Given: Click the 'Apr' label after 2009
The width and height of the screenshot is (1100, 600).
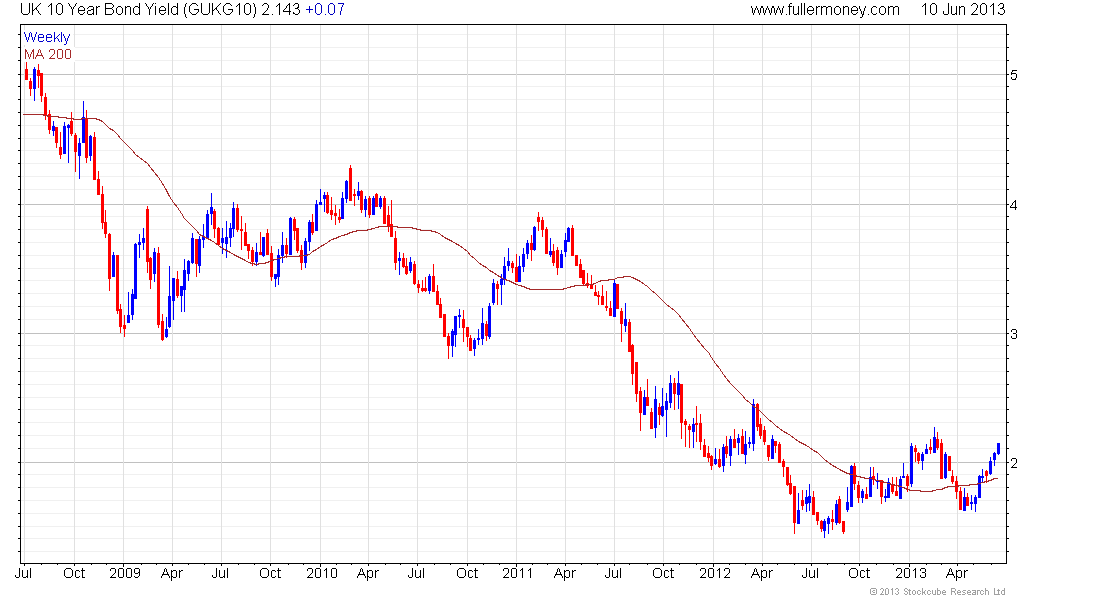Looking at the screenshot, I should coord(172,573).
